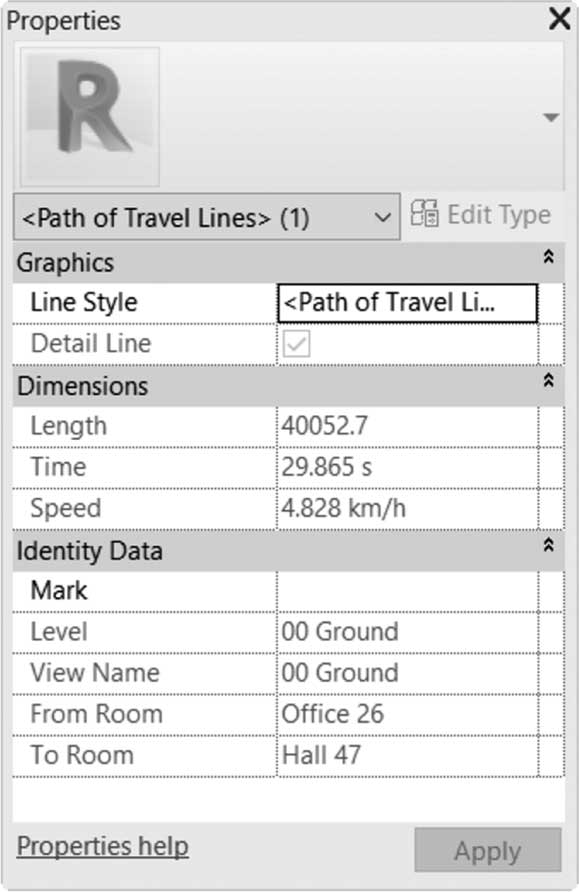This screenshot has height=892, width=579.
Task: Open the Properties help link
Action: click(x=102, y=846)
